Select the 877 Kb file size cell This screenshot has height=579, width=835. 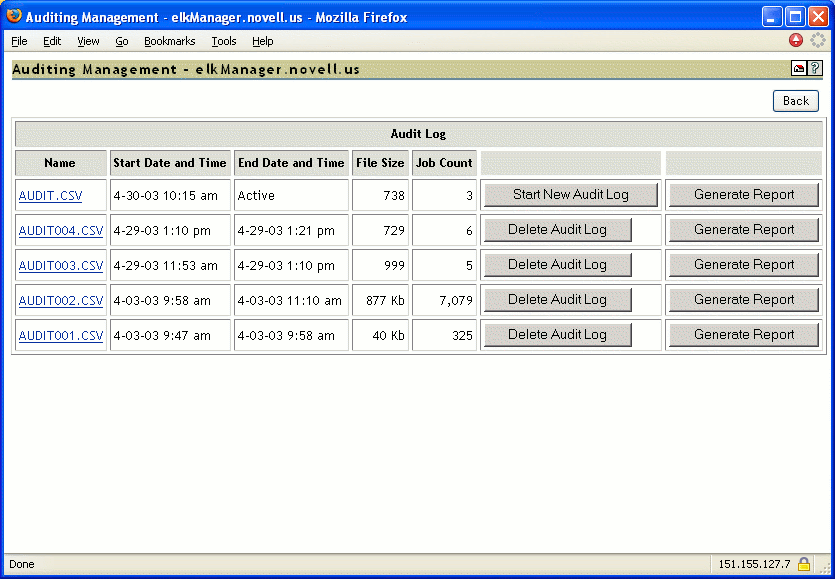click(x=380, y=300)
